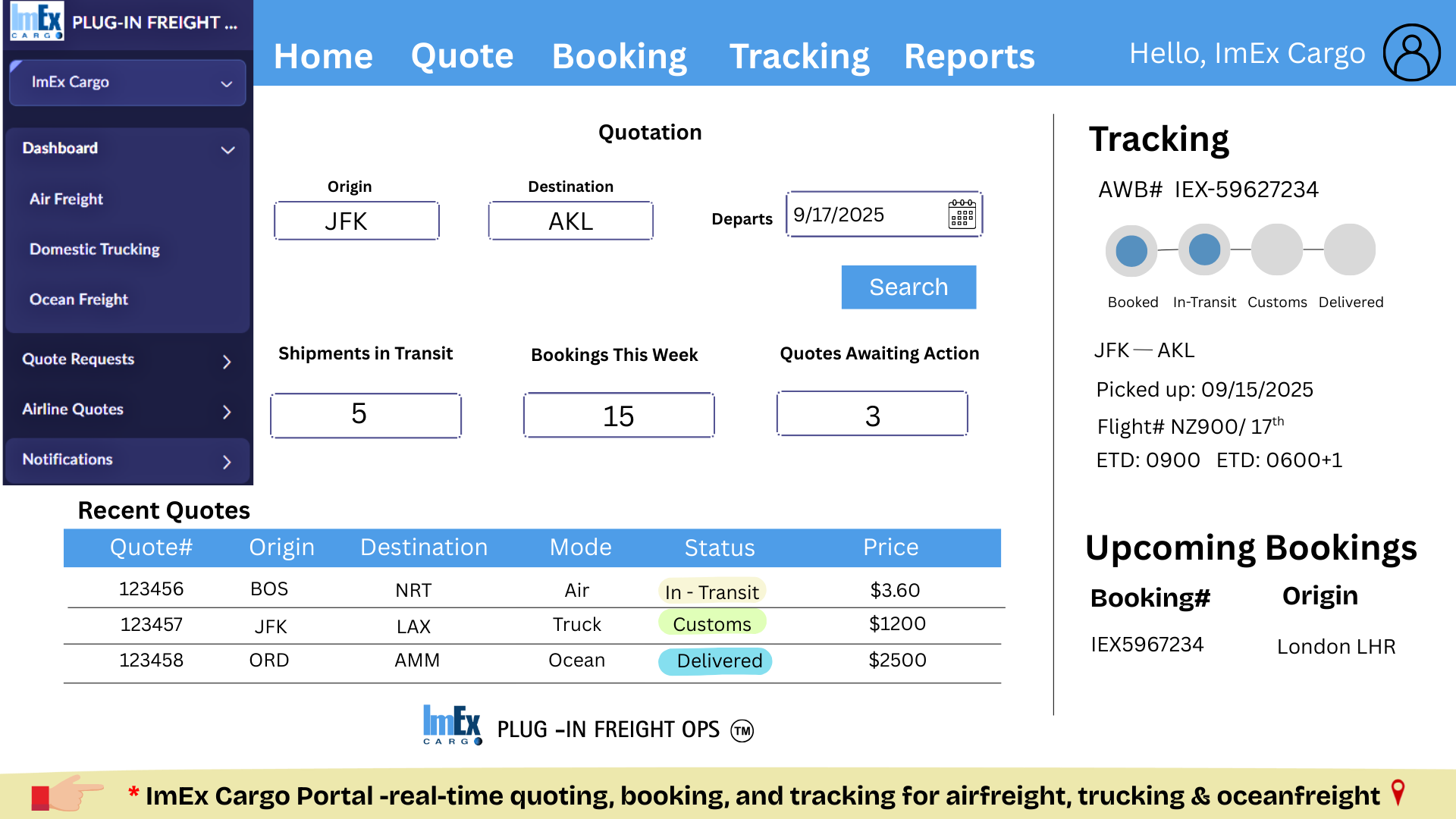Collapse the Dashboard section chevron
Viewport: 1456px width, 819px height.
[227, 149]
